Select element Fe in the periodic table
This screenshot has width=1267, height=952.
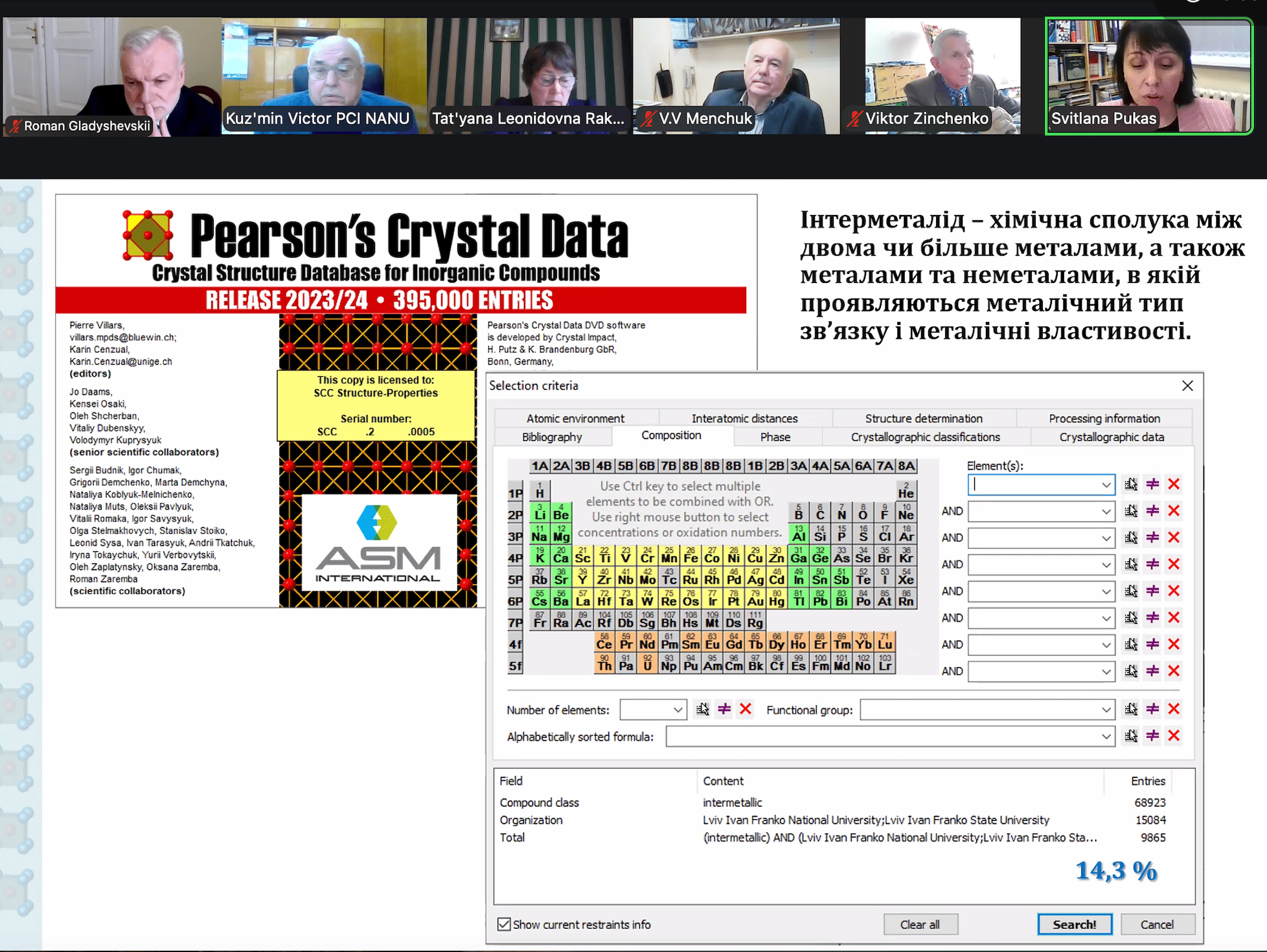691,555
